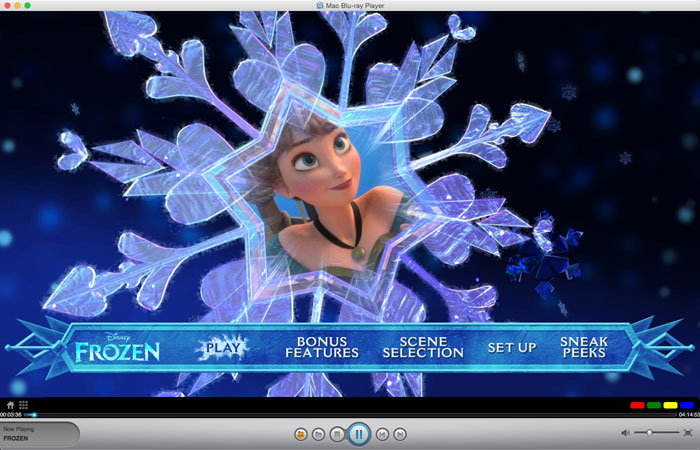Select PLAY in the Frozen menu
Screen dimensions: 700x450
[x=223, y=347]
